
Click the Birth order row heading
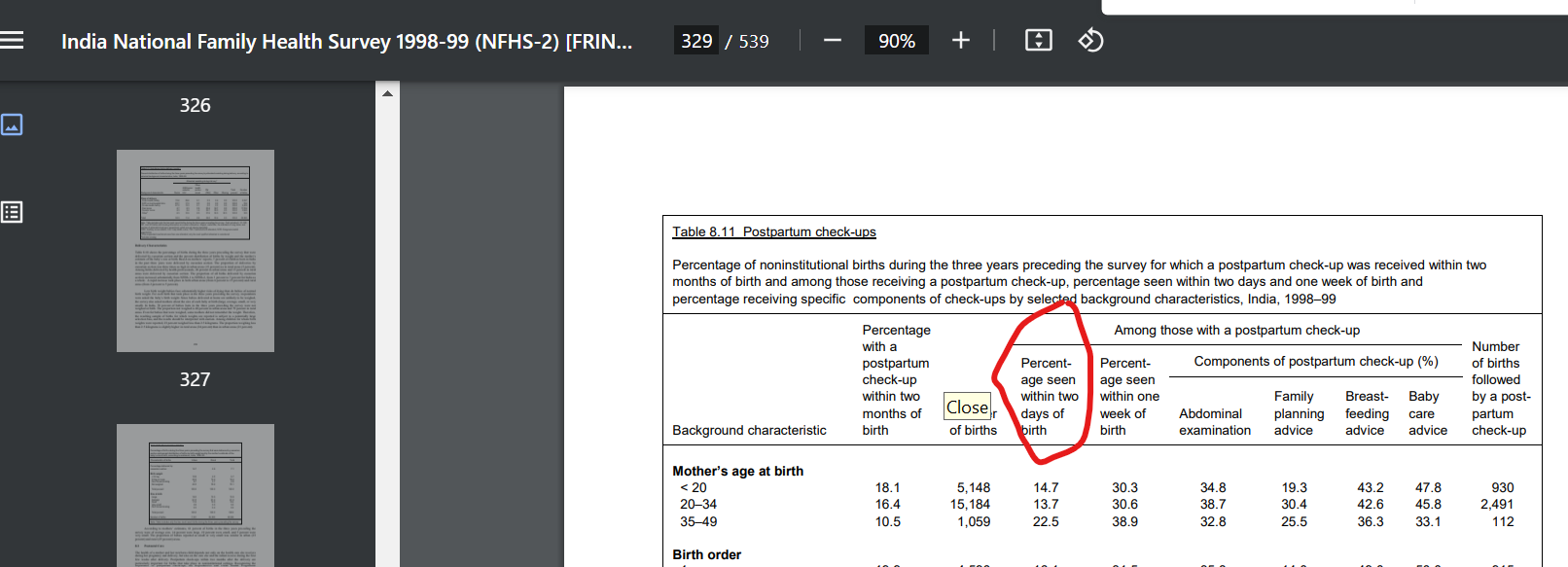pos(706,554)
